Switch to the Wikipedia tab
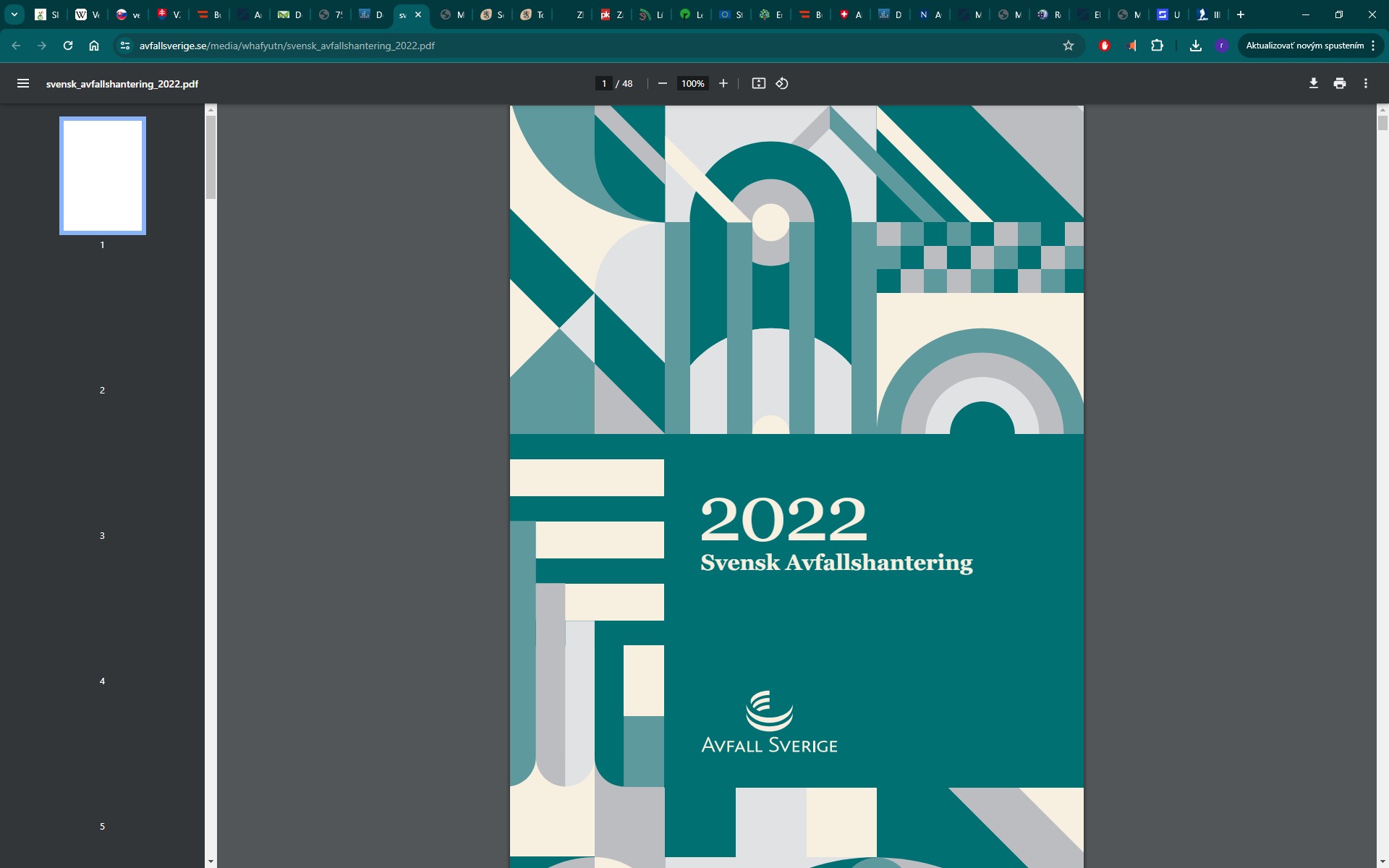The height and width of the screenshot is (868, 1389). point(88,14)
